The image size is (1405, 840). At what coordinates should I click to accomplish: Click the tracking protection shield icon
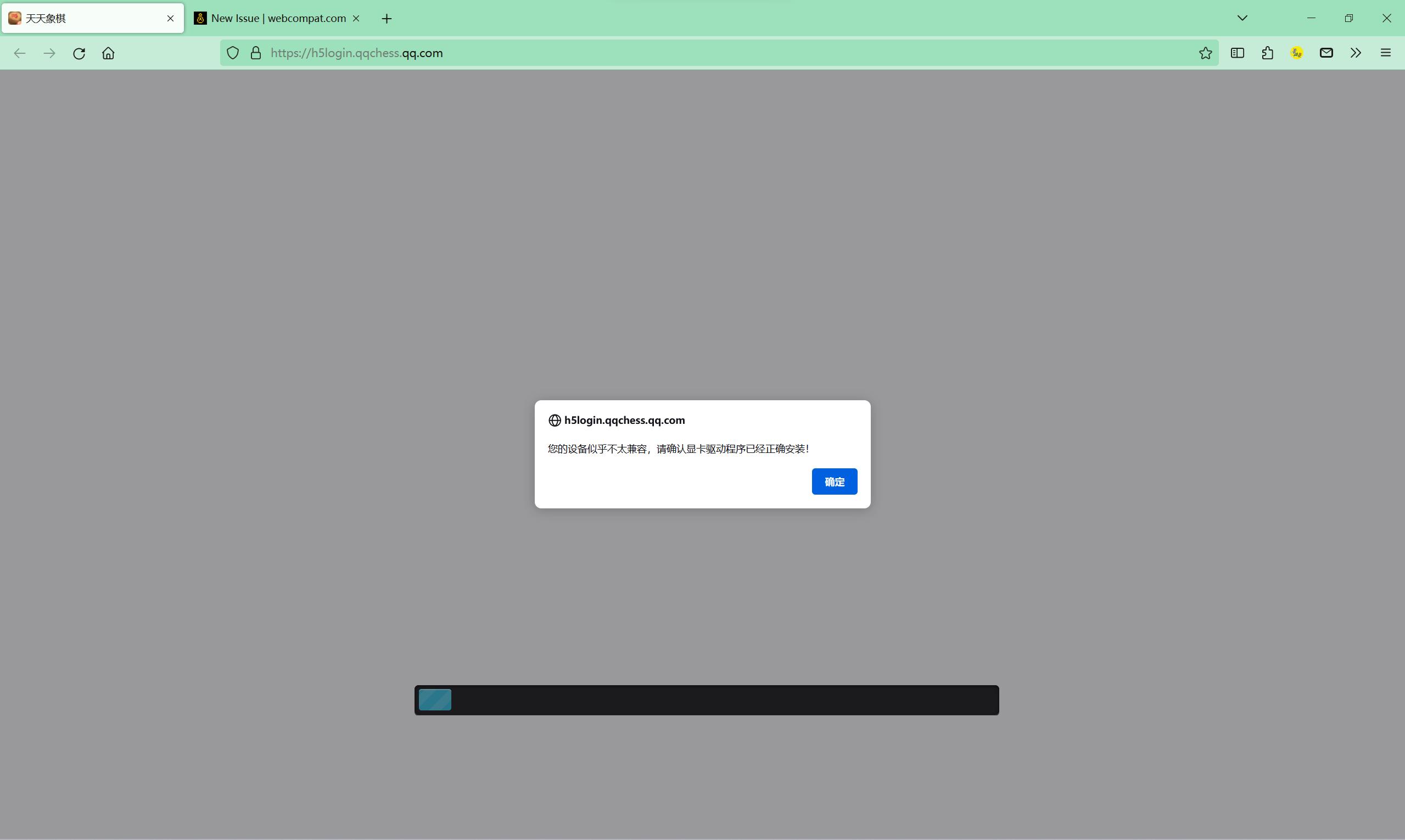pos(232,53)
